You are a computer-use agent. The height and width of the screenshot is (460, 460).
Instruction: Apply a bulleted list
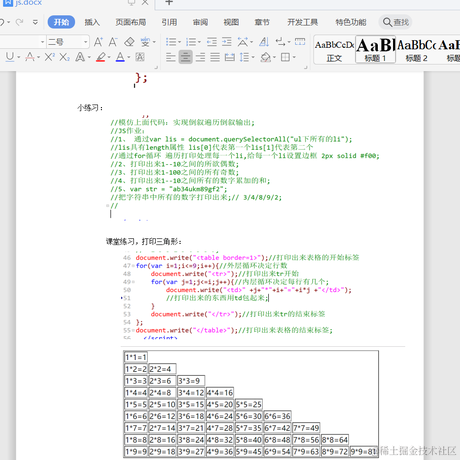pyautogui.click(x=171, y=42)
